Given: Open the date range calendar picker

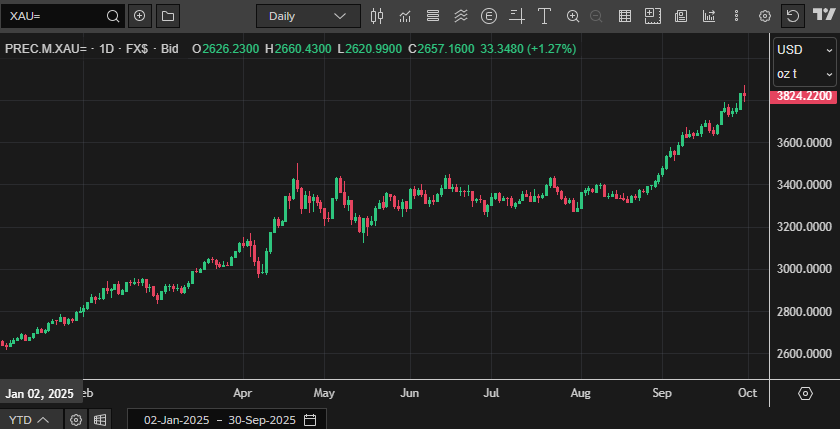Looking at the screenshot, I should [x=310, y=420].
